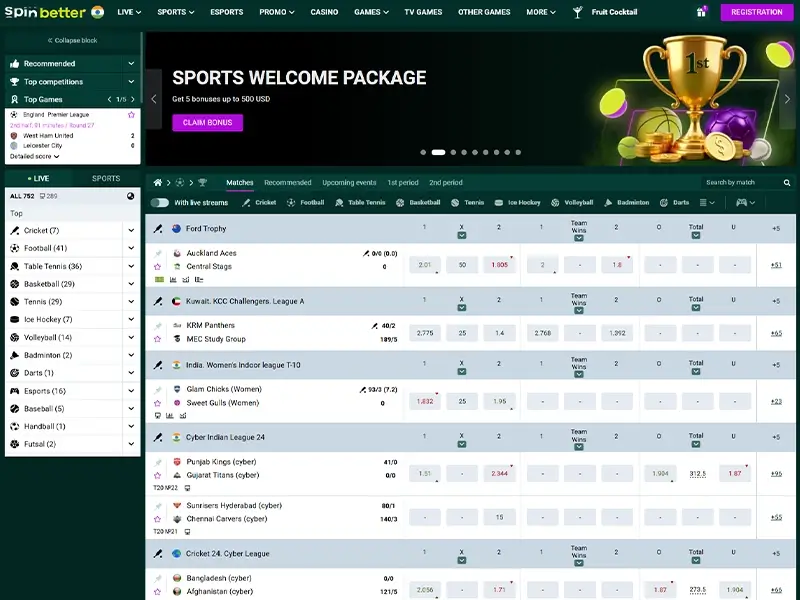
Task: Click the Spinbetter logo
Action: click(x=45, y=12)
